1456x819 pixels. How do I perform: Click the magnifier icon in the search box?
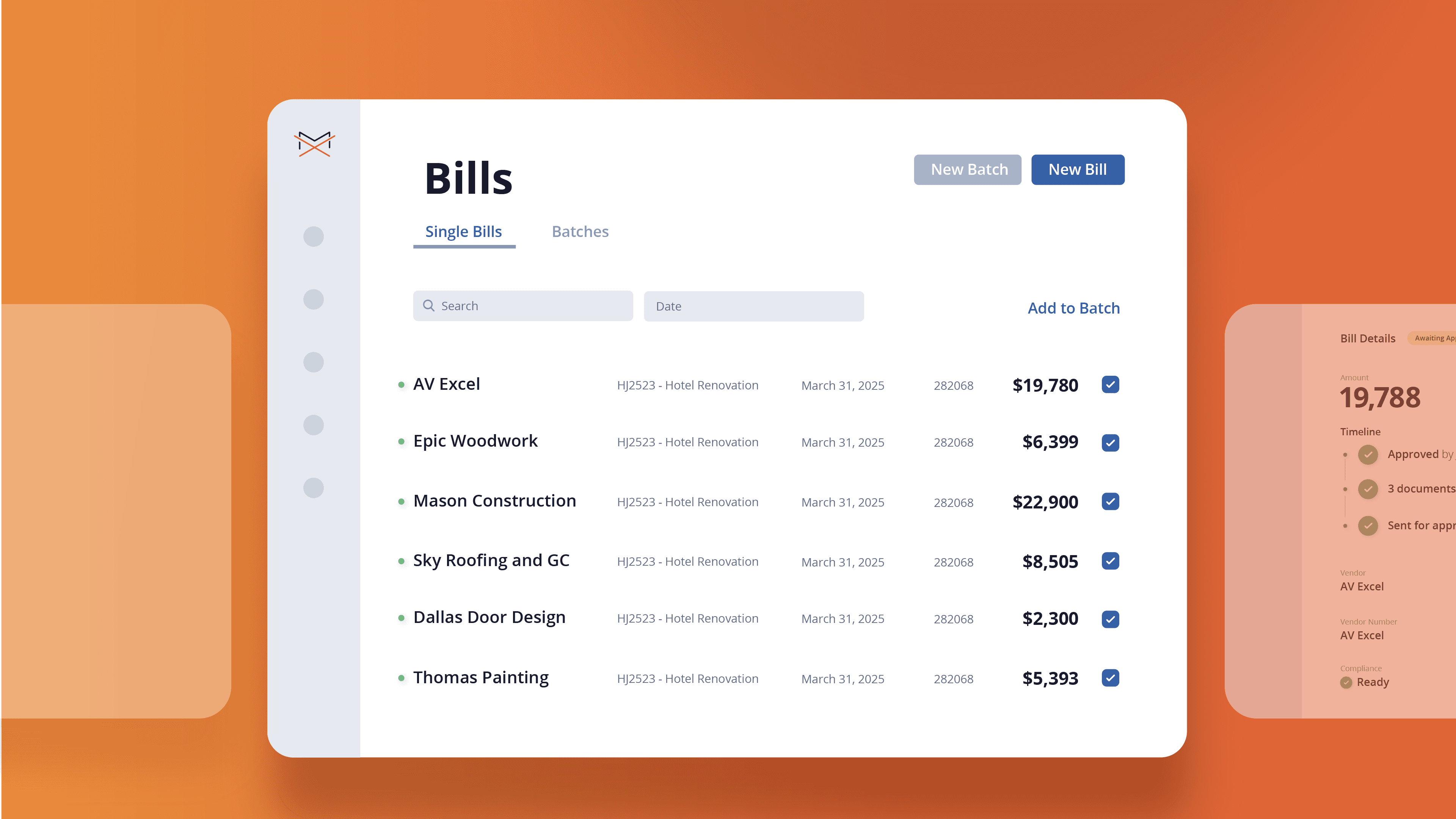[428, 306]
